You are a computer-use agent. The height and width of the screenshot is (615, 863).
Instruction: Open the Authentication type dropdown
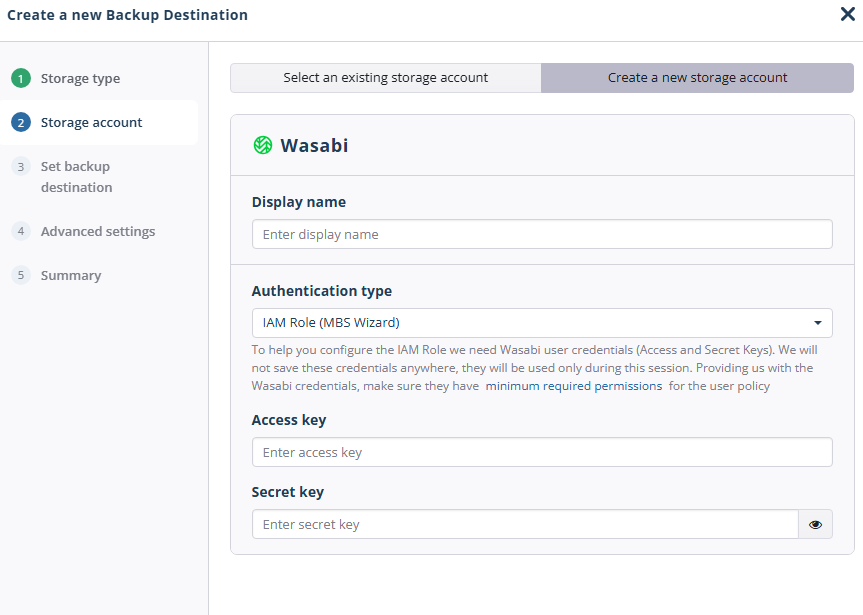[542, 323]
